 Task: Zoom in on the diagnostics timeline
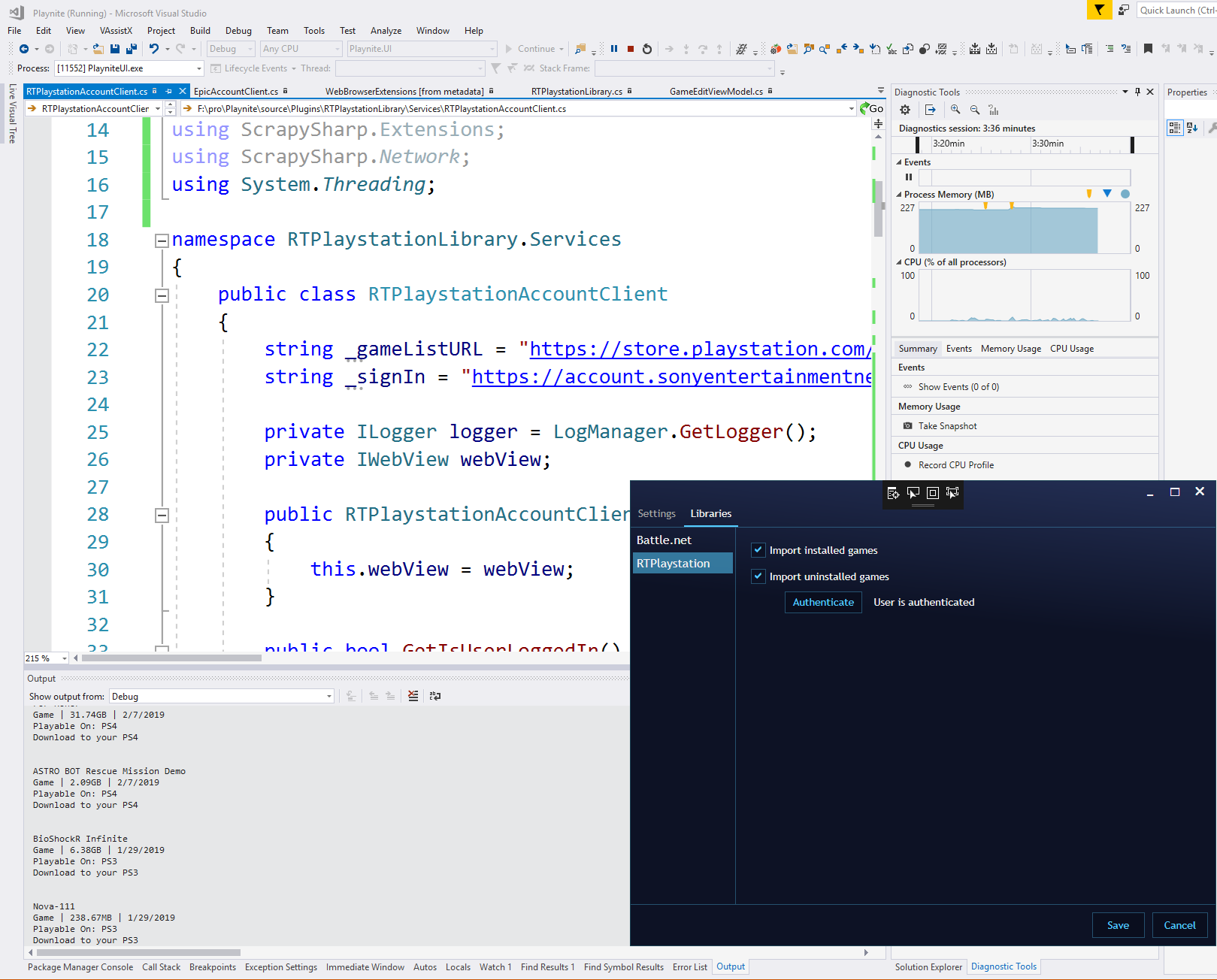(x=955, y=110)
